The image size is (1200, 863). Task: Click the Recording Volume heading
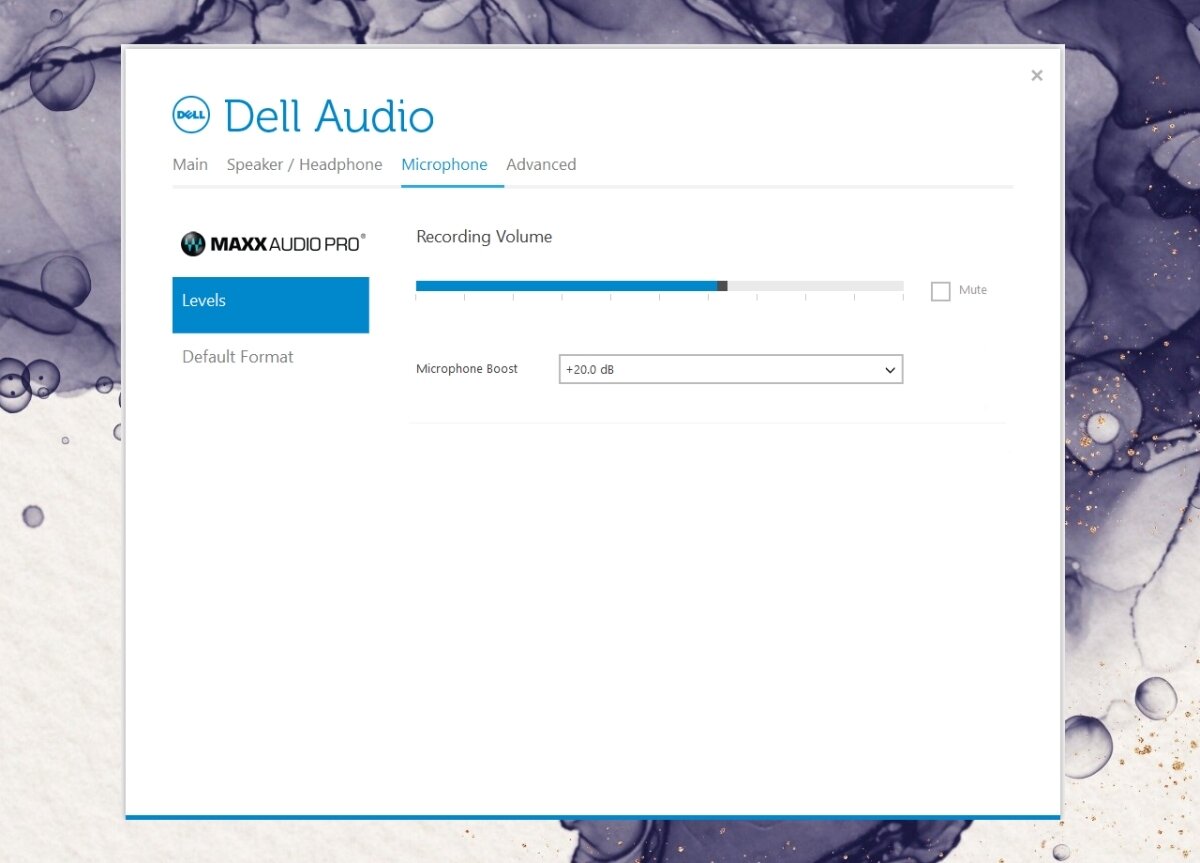[484, 237]
